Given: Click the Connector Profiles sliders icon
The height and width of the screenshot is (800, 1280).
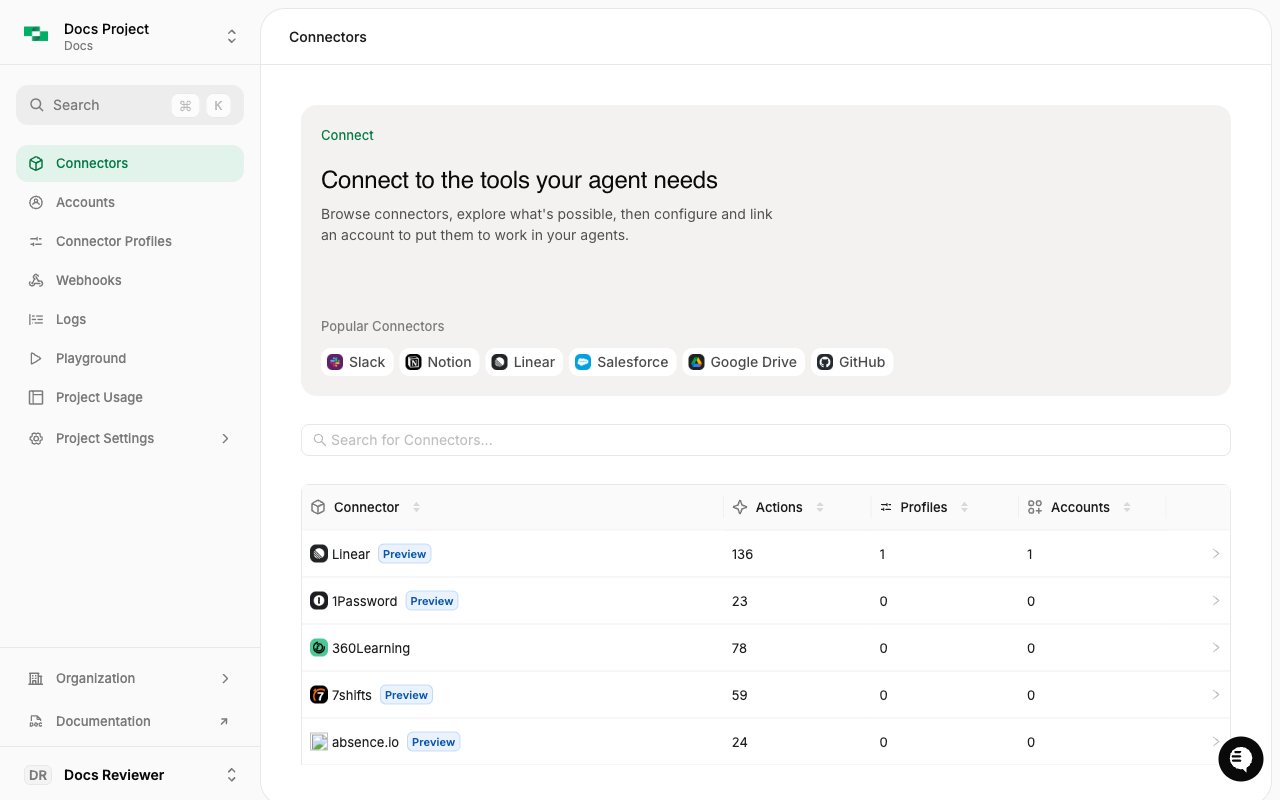Looking at the screenshot, I should click(36, 241).
